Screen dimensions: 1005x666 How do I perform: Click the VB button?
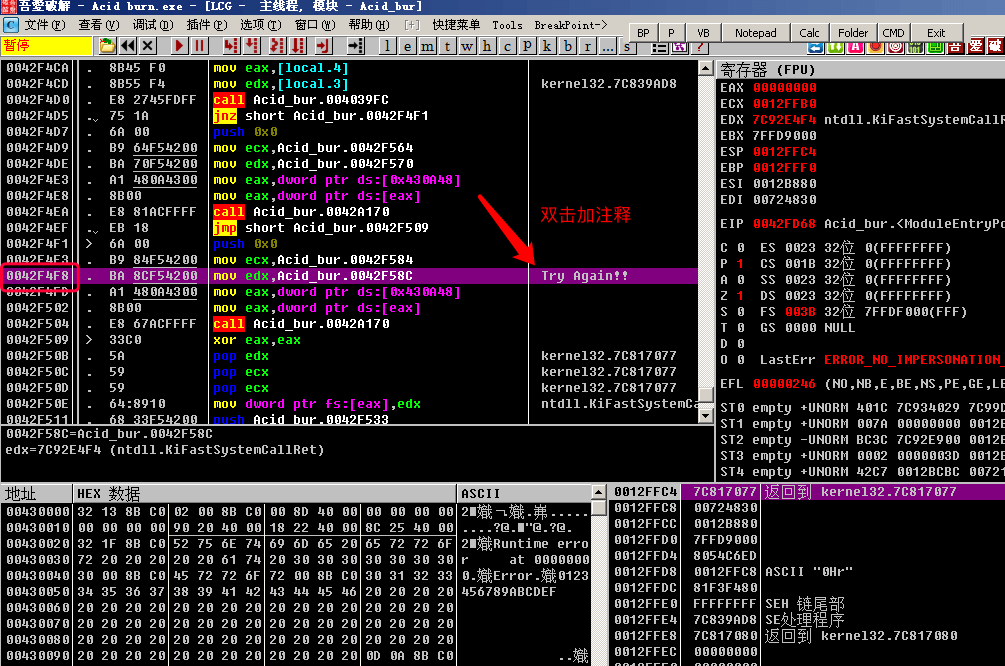(703, 33)
